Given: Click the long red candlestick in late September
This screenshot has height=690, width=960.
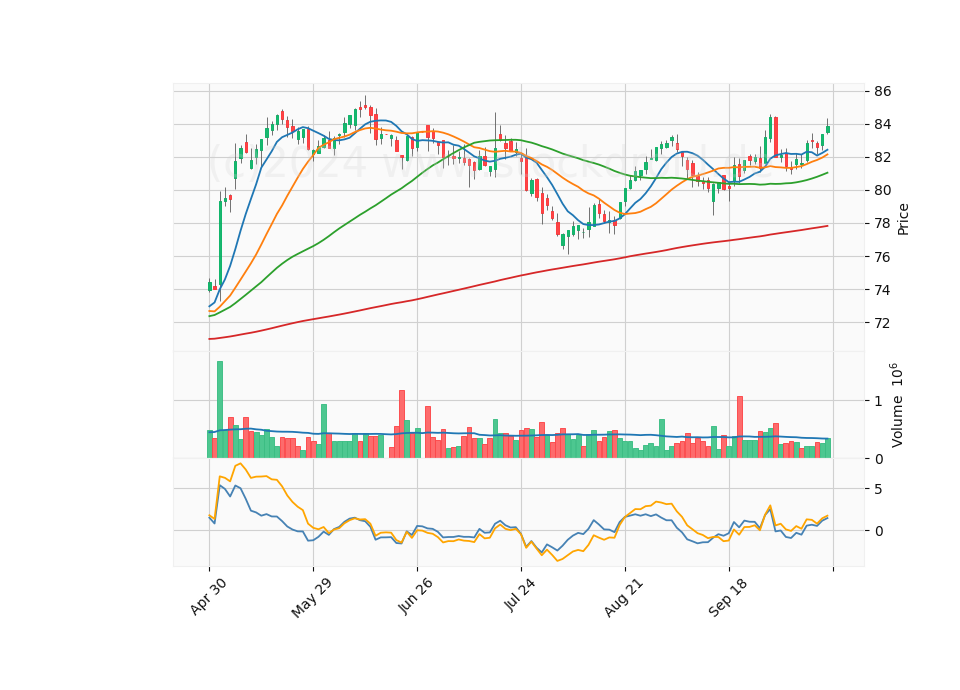Looking at the screenshot, I should (776, 136).
